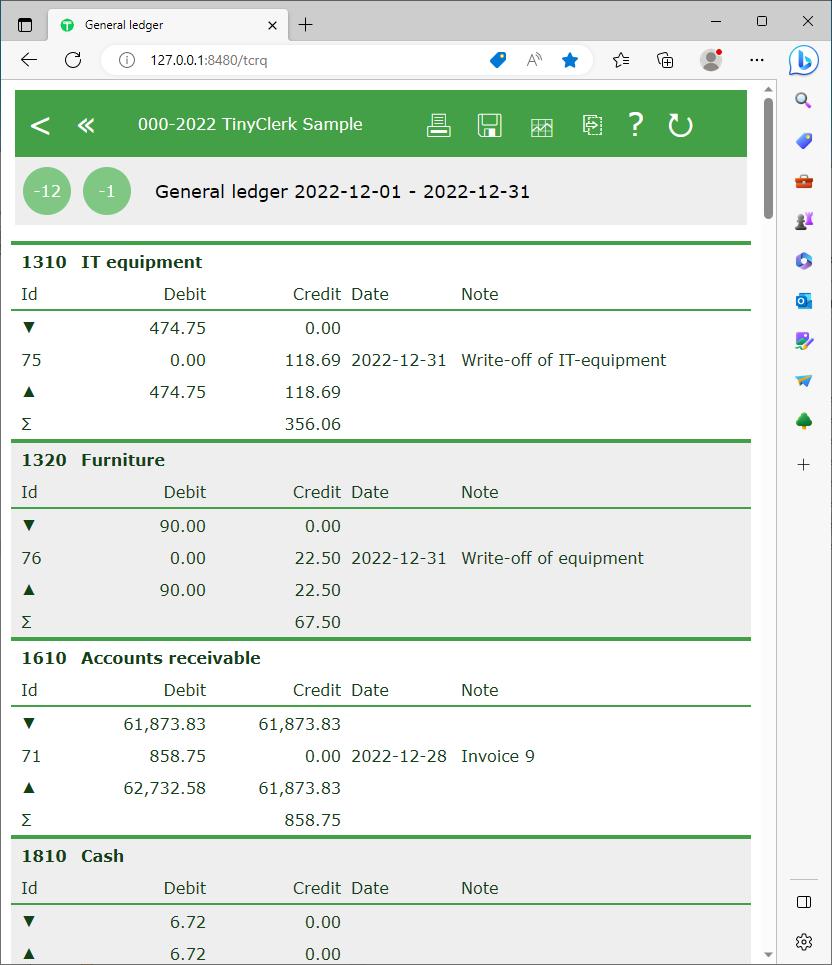Open the Bing Copilot sidebar icon
832x965 pixels.
click(803, 60)
